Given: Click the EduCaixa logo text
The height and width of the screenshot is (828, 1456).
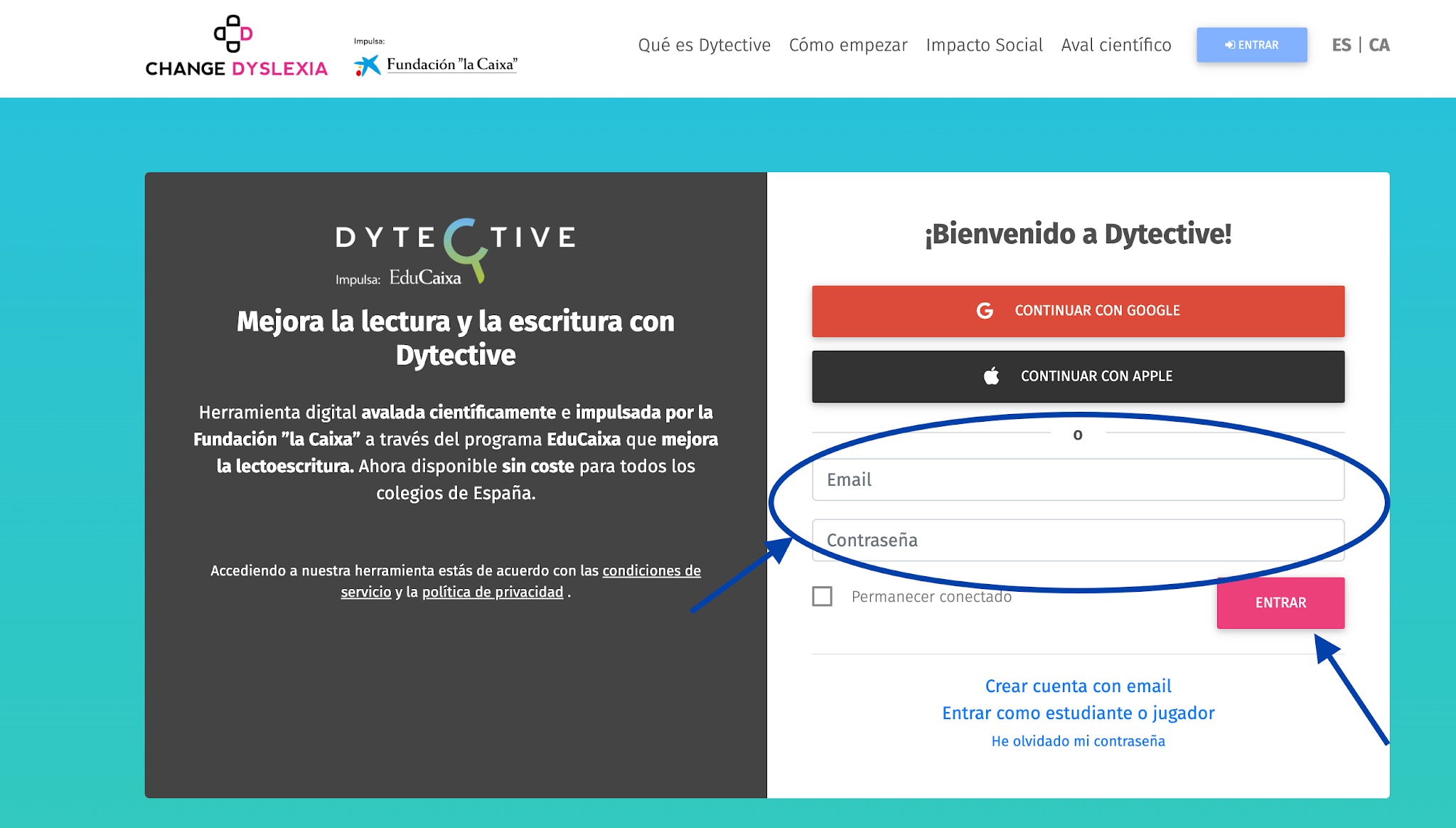Looking at the screenshot, I should [x=425, y=277].
